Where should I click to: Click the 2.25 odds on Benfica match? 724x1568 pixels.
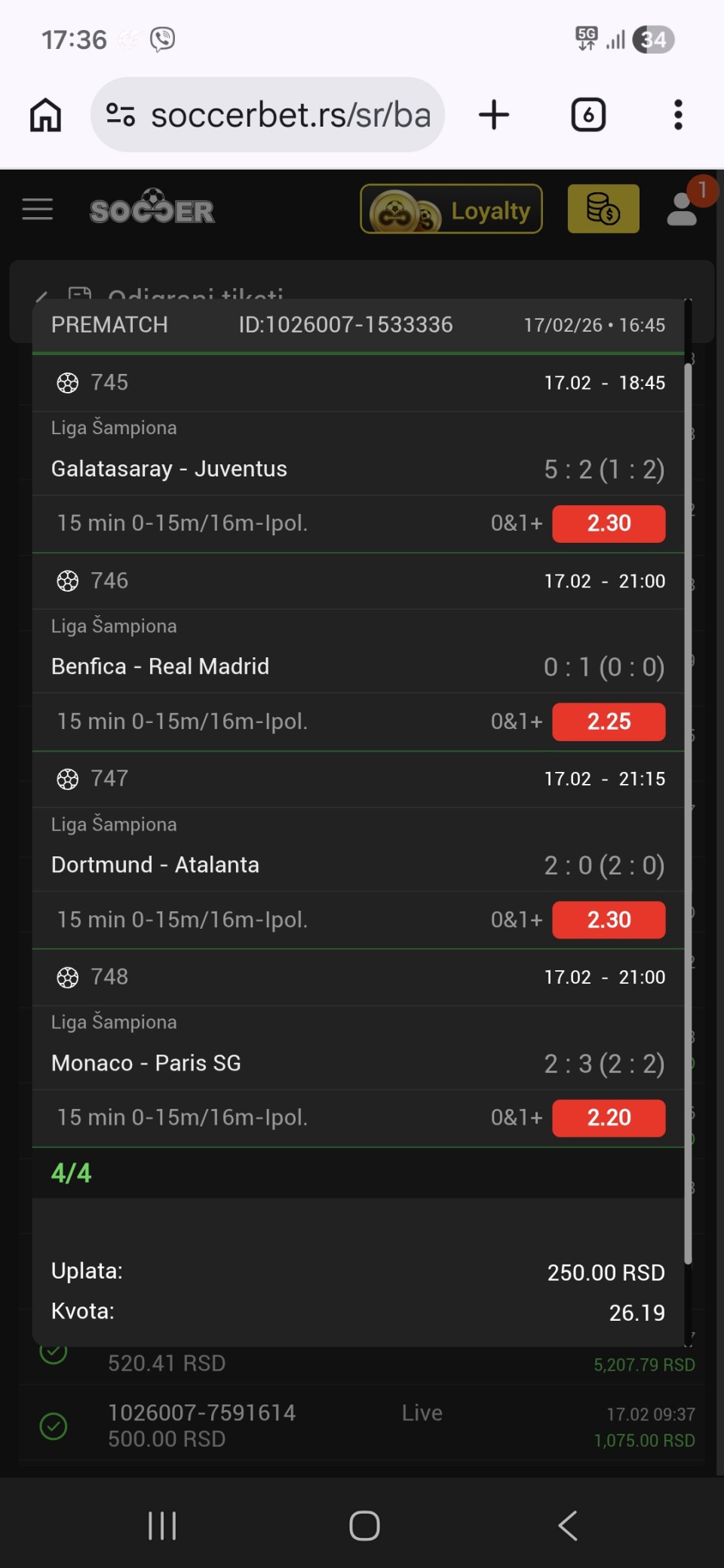pyautogui.click(x=609, y=721)
